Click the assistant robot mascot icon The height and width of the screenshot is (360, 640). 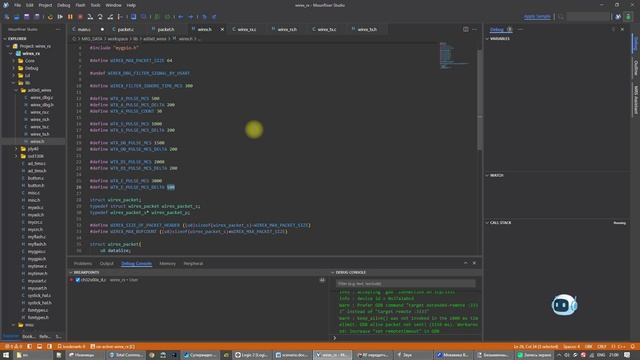(564, 304)
